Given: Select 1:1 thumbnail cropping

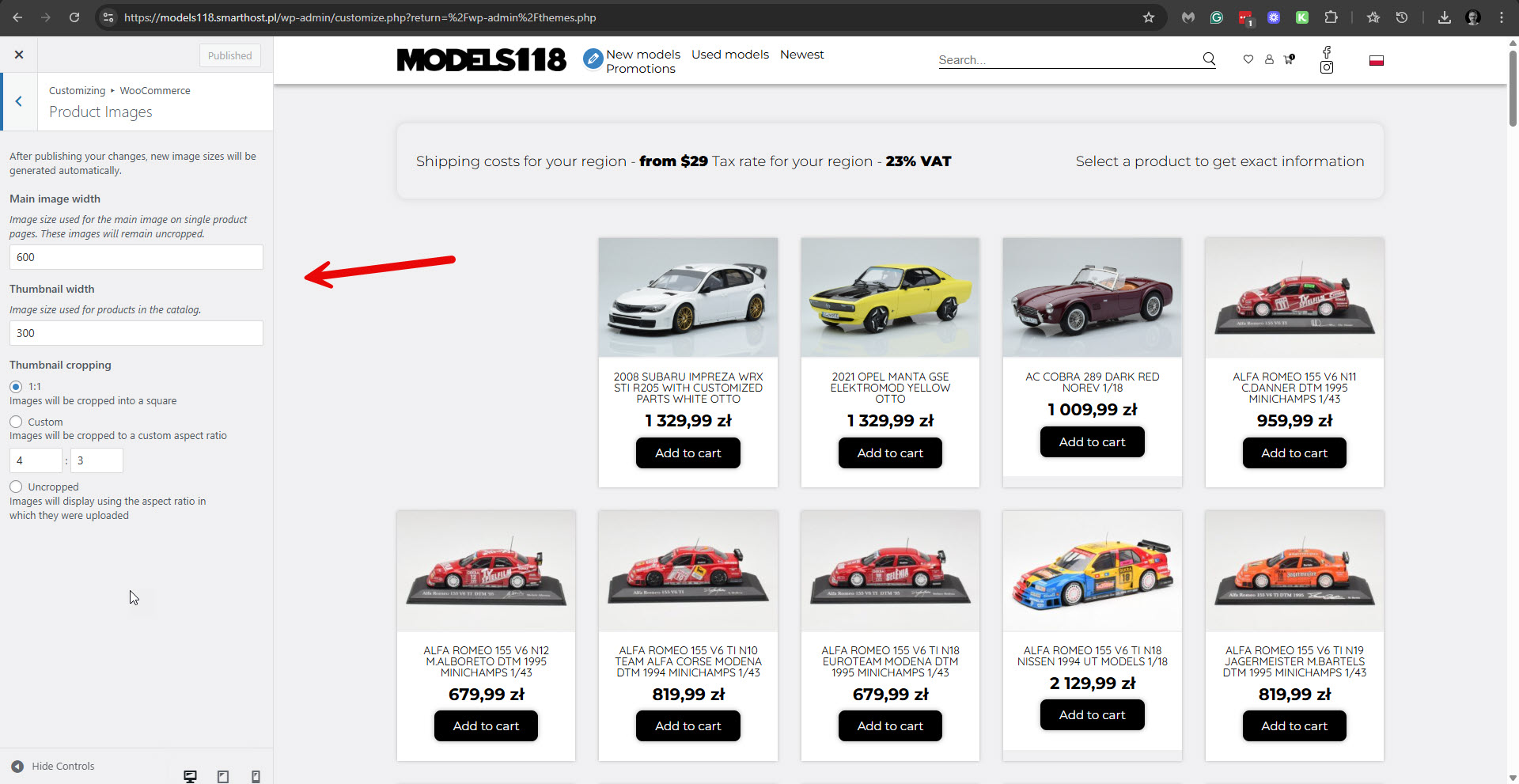Looking at the screenshot, I should pos(16,387).
